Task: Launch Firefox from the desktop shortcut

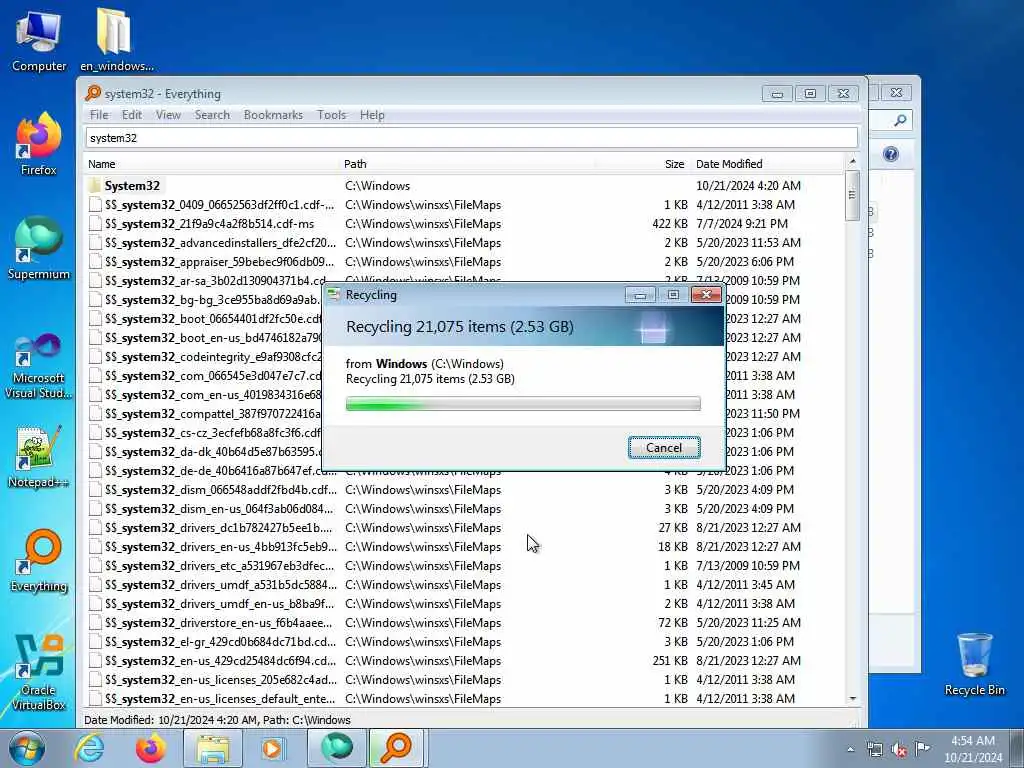Action: (39, 144)
